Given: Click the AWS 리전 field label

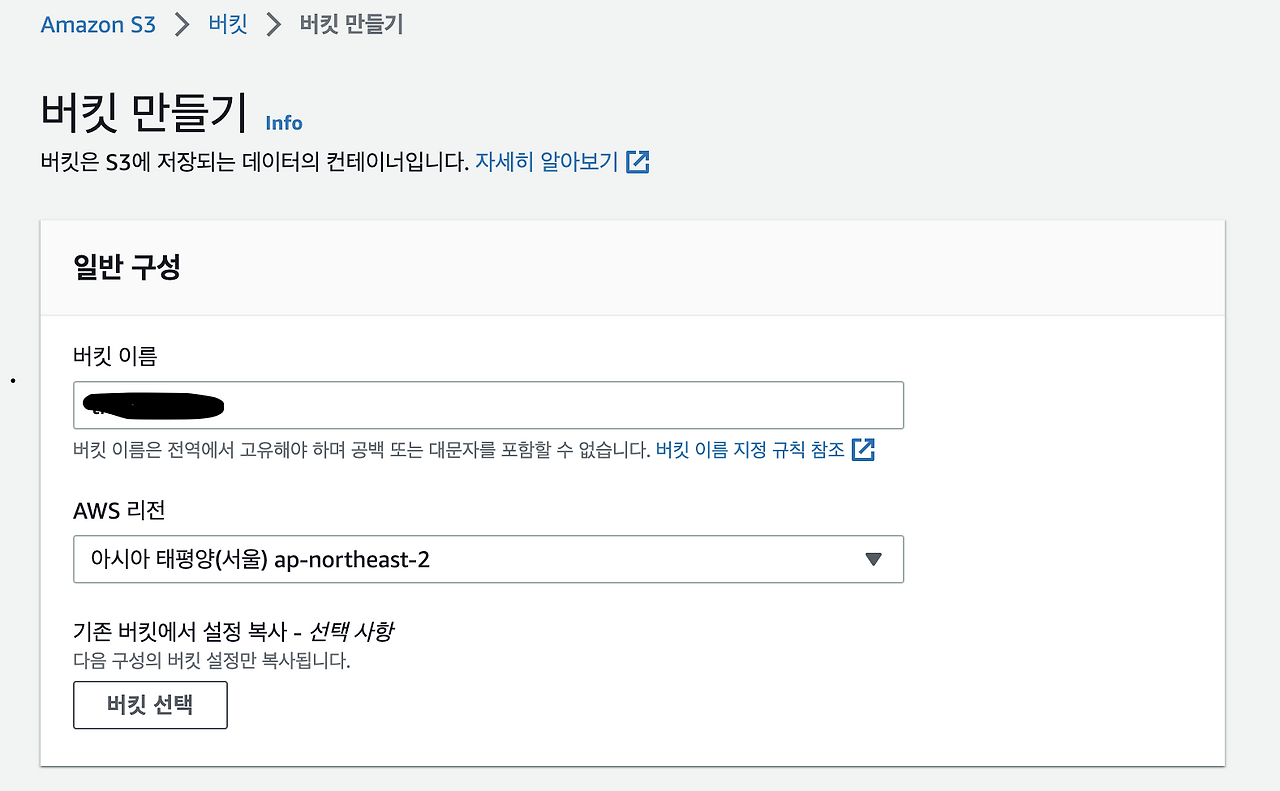Looking at the screenshot, I should pos(119,510).
